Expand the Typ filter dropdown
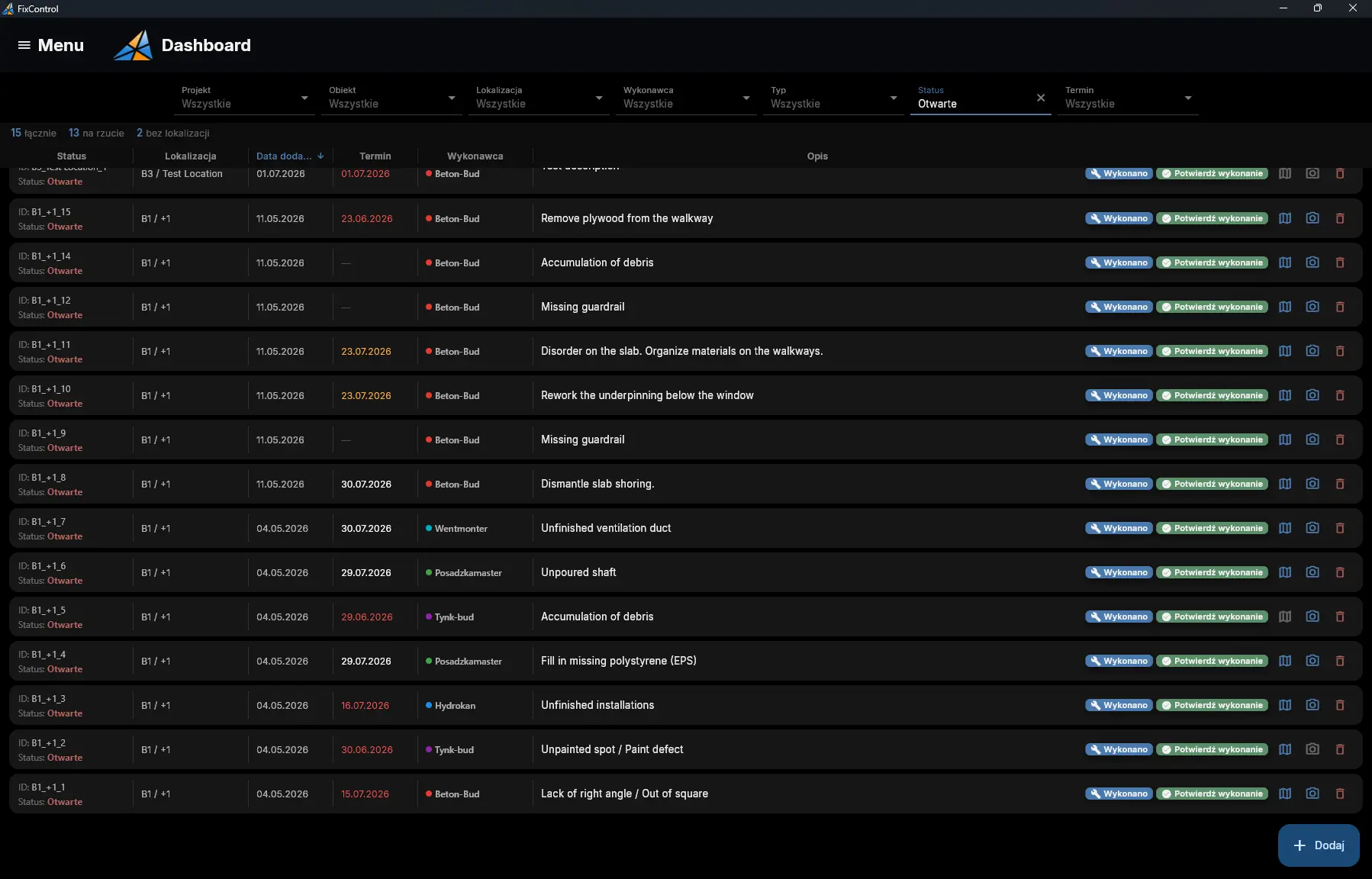 pos(833,98)
